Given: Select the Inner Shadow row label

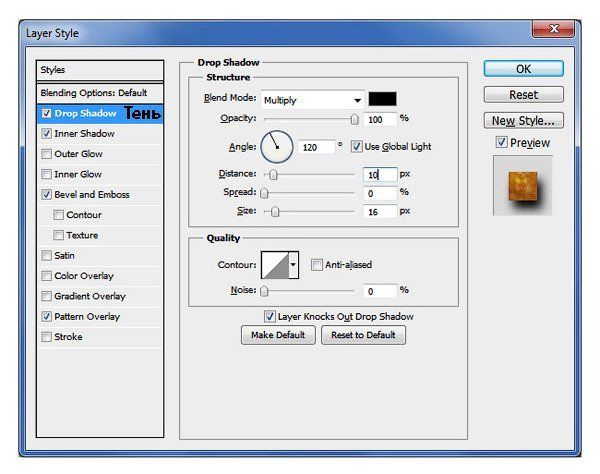Looking at the screenshot, I should click(x=84, y=134).
